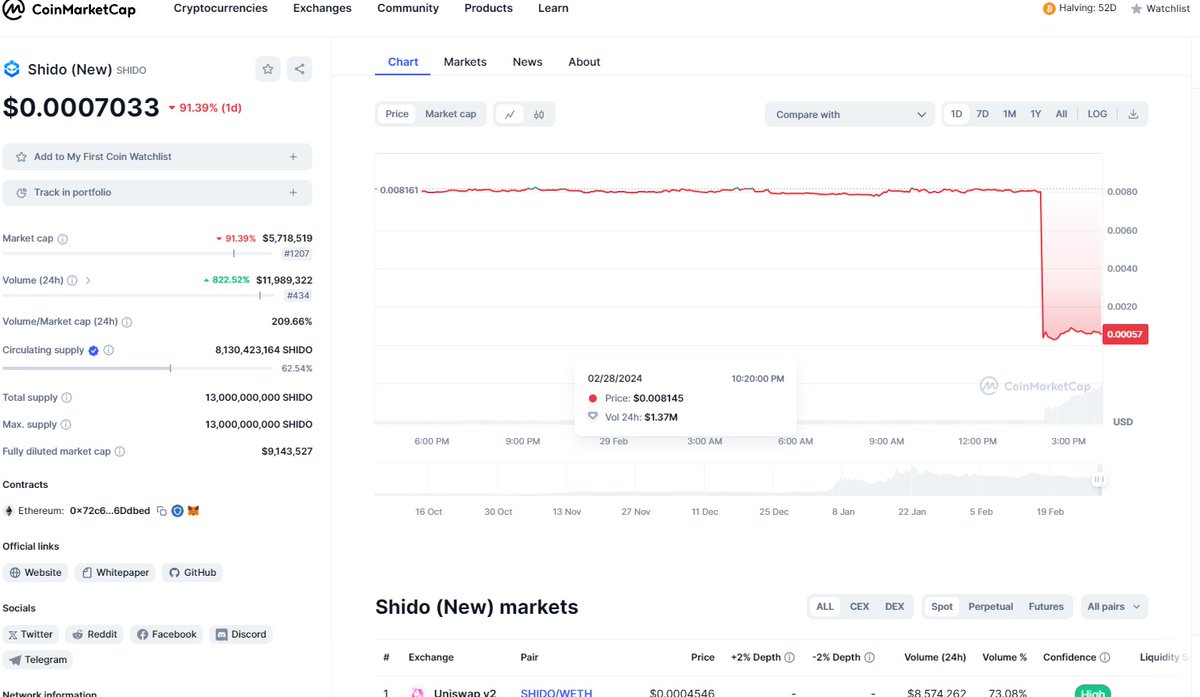Add token to MetaMask fox icon
Screen dimensions: 1200x697
[x=194, y=511]
